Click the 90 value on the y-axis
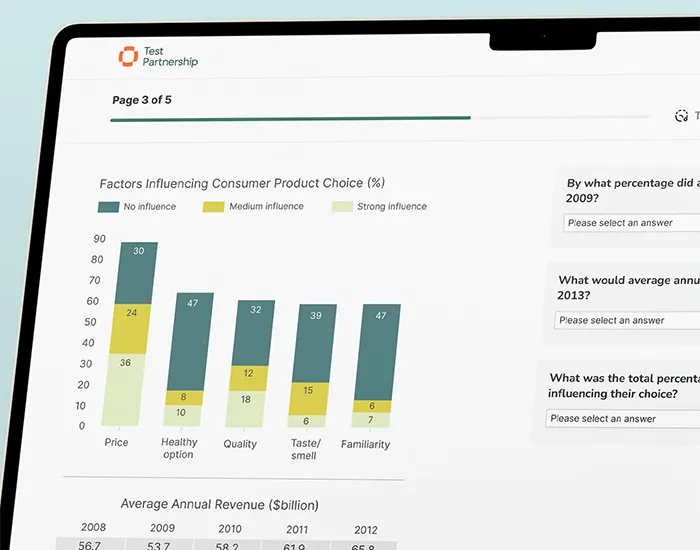The image size is (700, 550). pyautogui.click(x=99, y=239)
